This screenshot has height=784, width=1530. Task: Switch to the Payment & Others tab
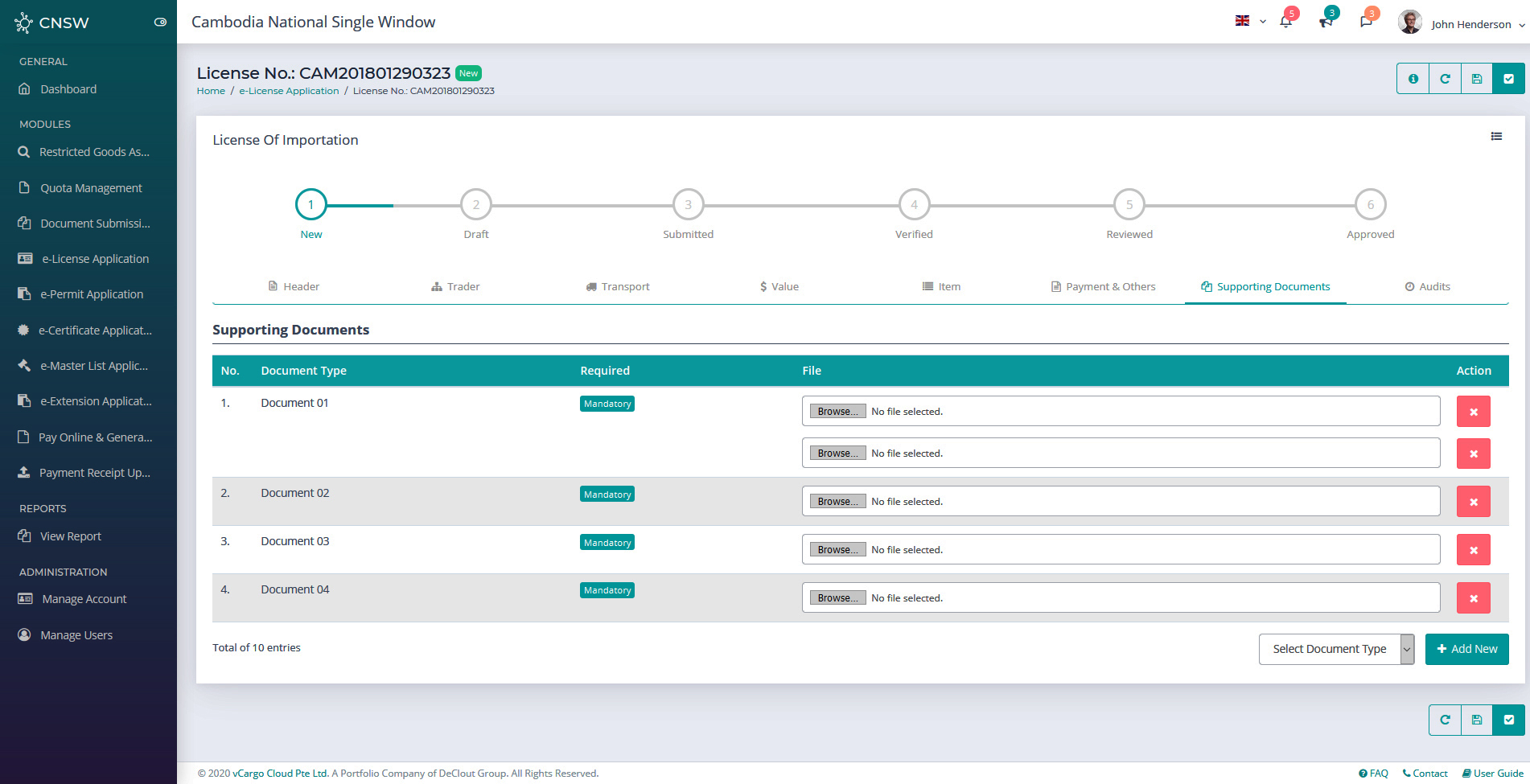tap(1103, 286)
